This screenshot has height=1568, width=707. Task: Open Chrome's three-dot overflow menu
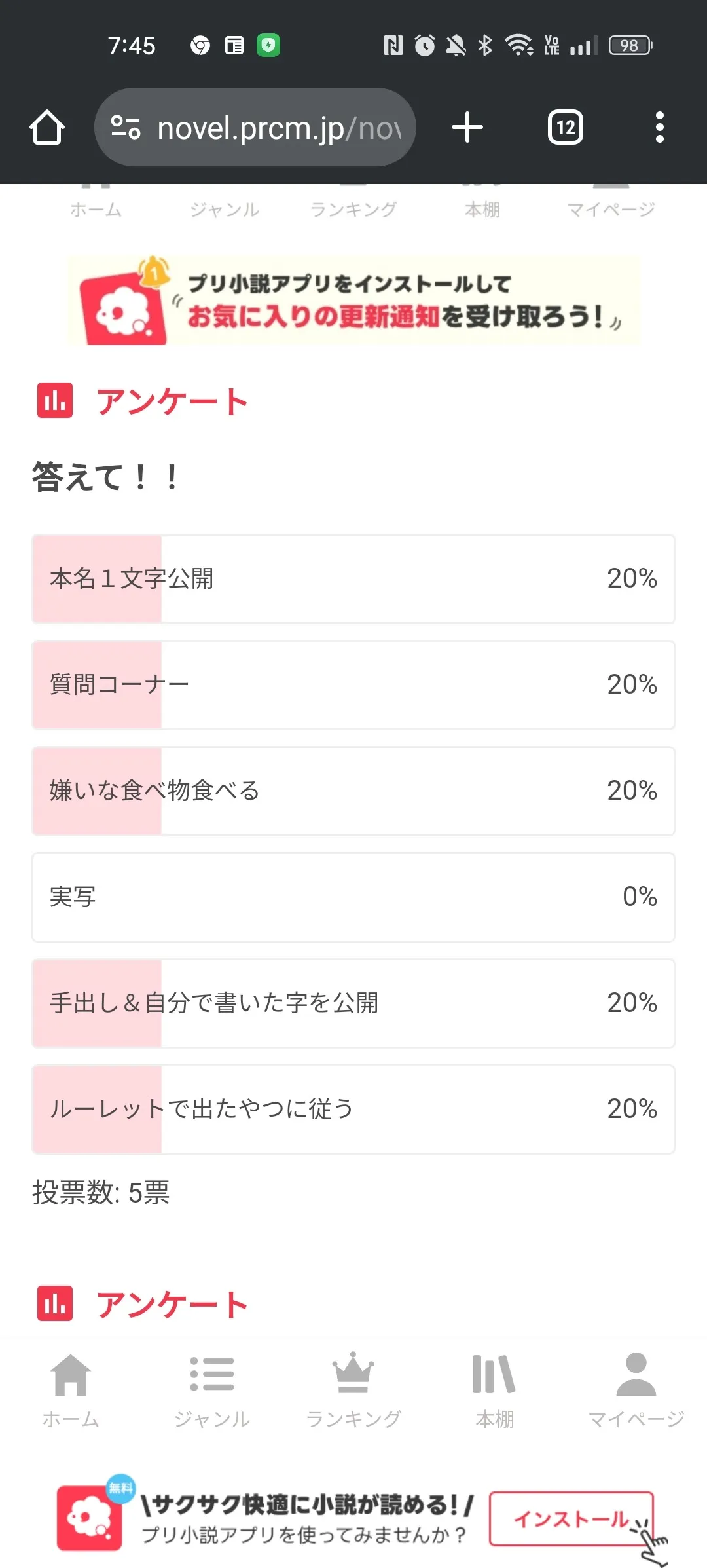pyautogui.click(x=659, y=127)
